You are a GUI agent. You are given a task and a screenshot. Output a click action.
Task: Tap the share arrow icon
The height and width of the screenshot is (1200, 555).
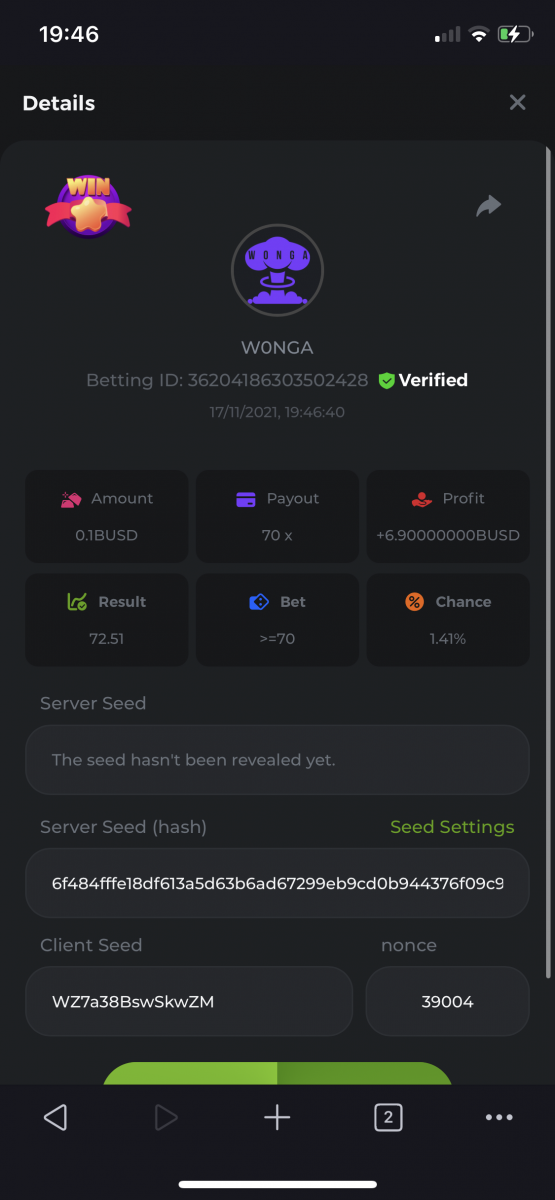click(488, 206)
